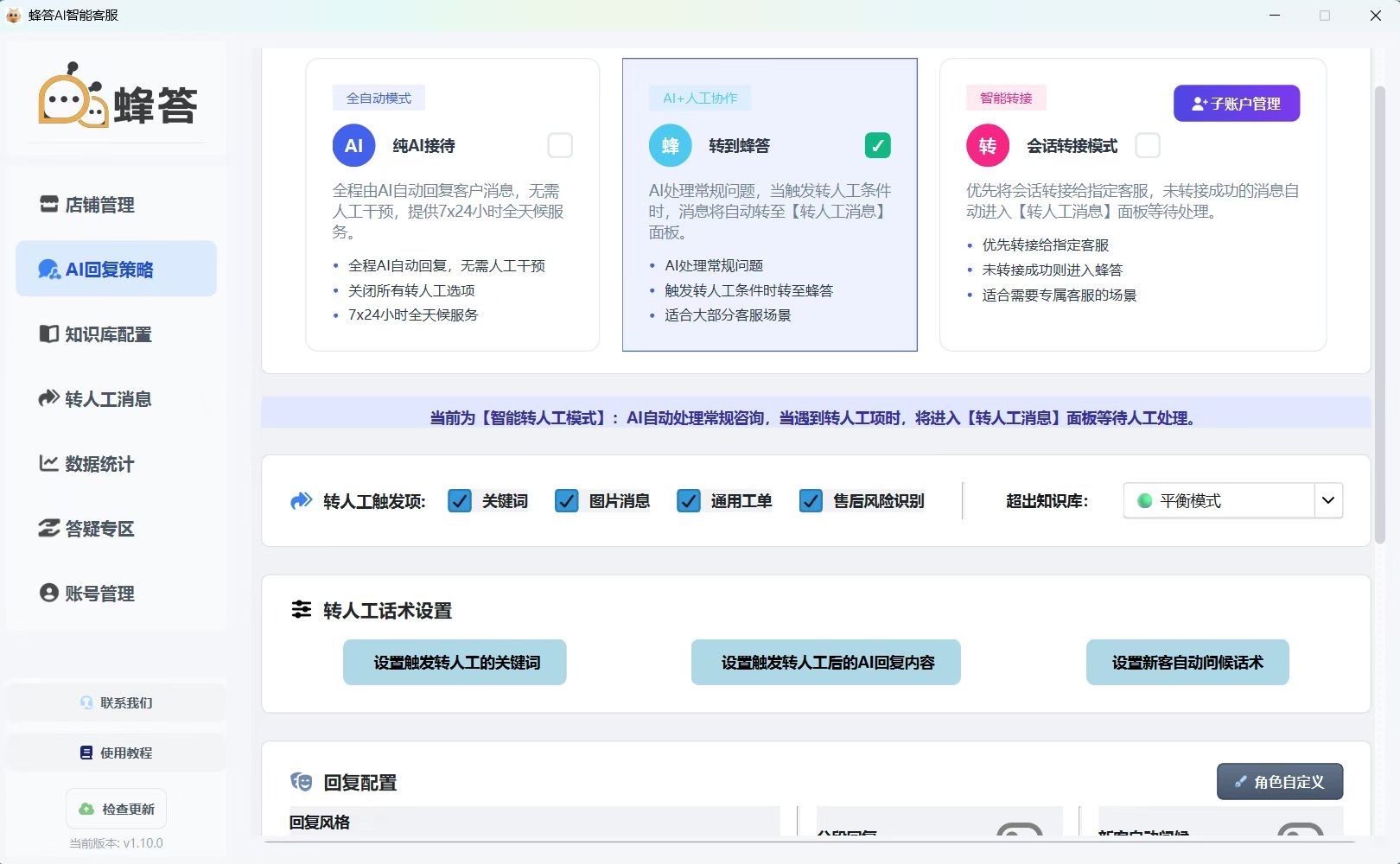Open 账号管理 in the sidebar
The width and height of the screenshot is (1400, 864).
pos(116,594)
